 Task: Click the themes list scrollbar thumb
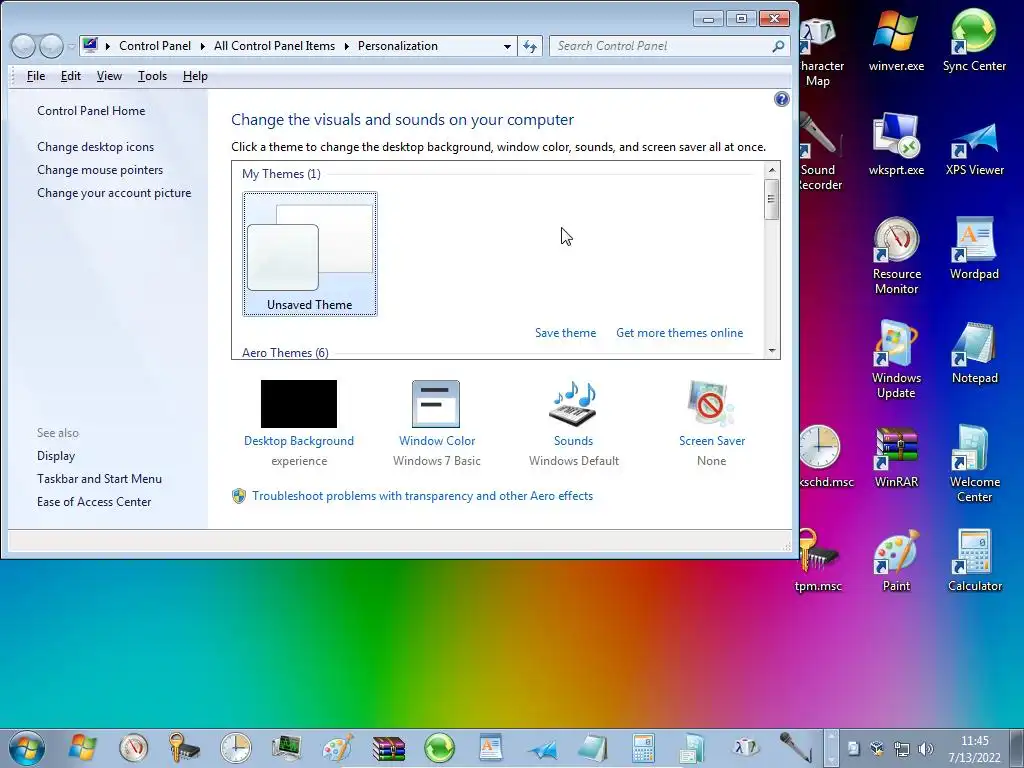click(771, 199)
